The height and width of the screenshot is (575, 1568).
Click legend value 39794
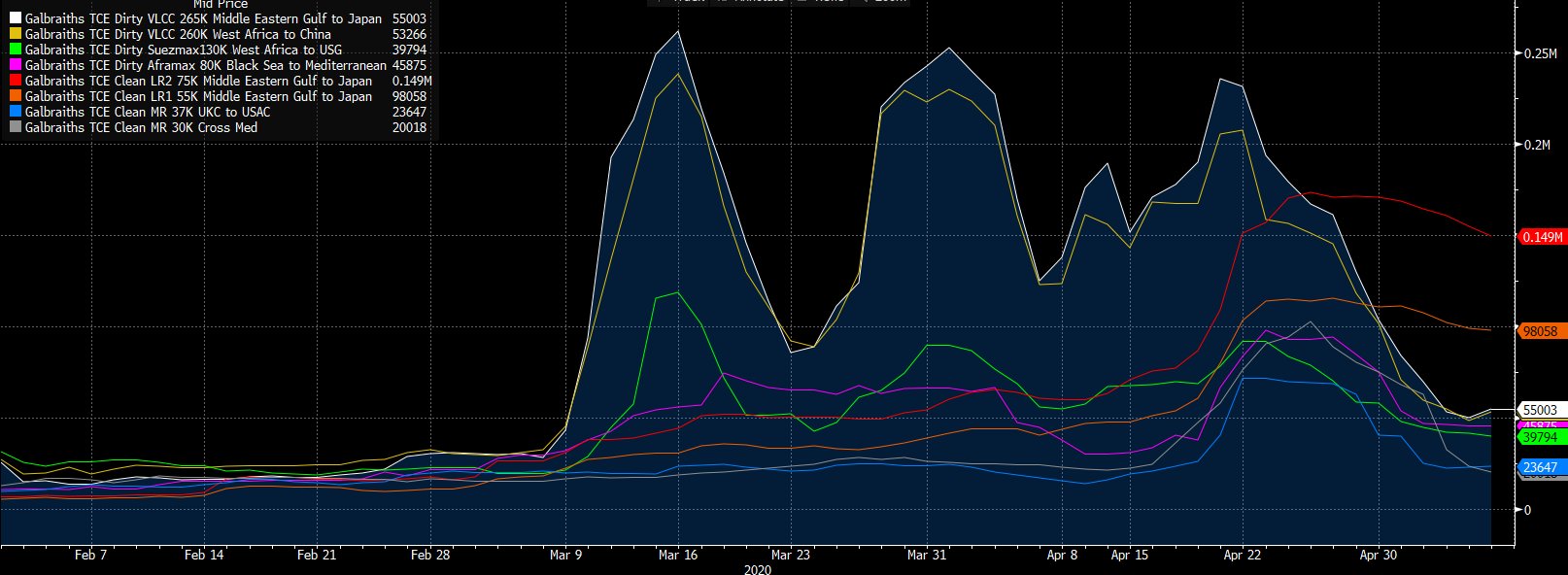click(x=409, y=50)
